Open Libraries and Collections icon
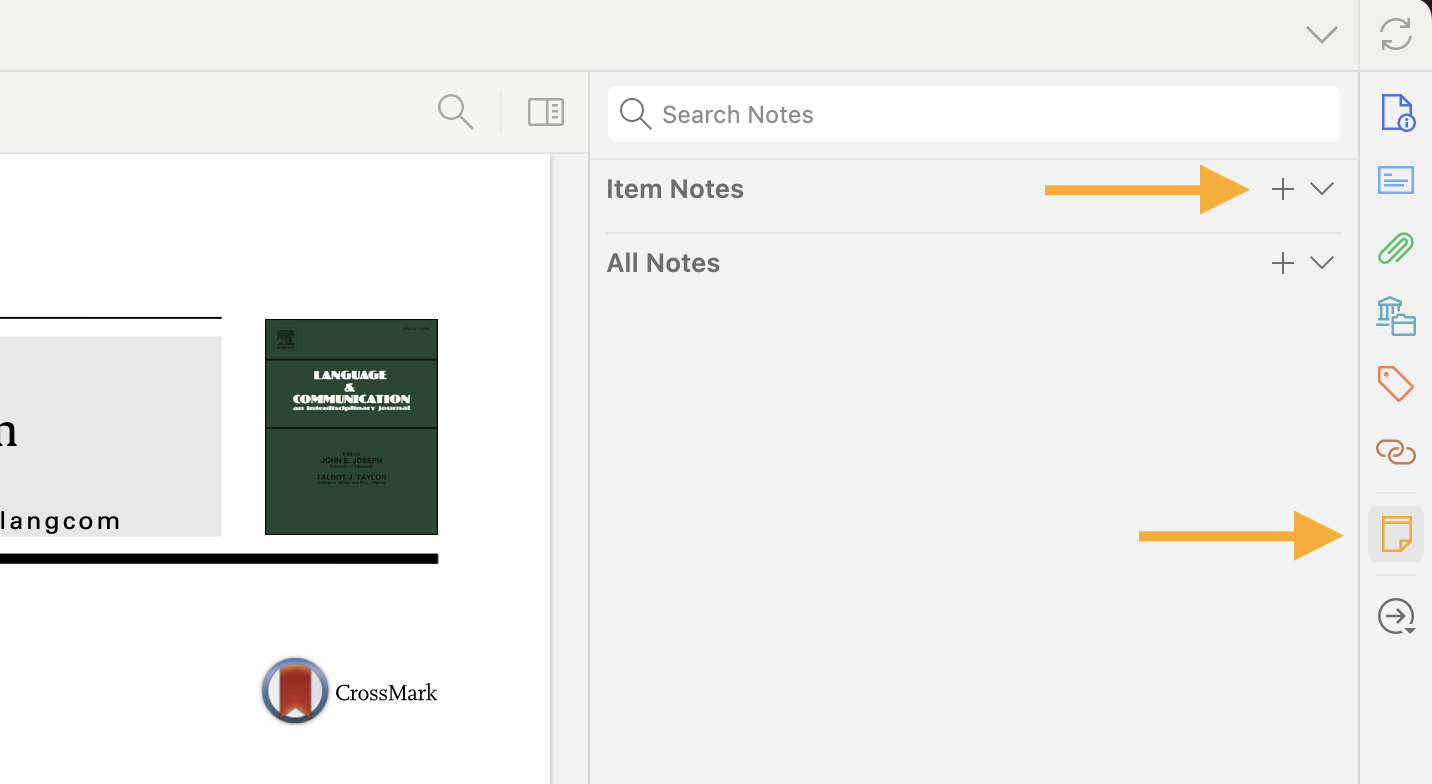Viewport: 1432px width, 784px height. click(x=1396, y=316)
